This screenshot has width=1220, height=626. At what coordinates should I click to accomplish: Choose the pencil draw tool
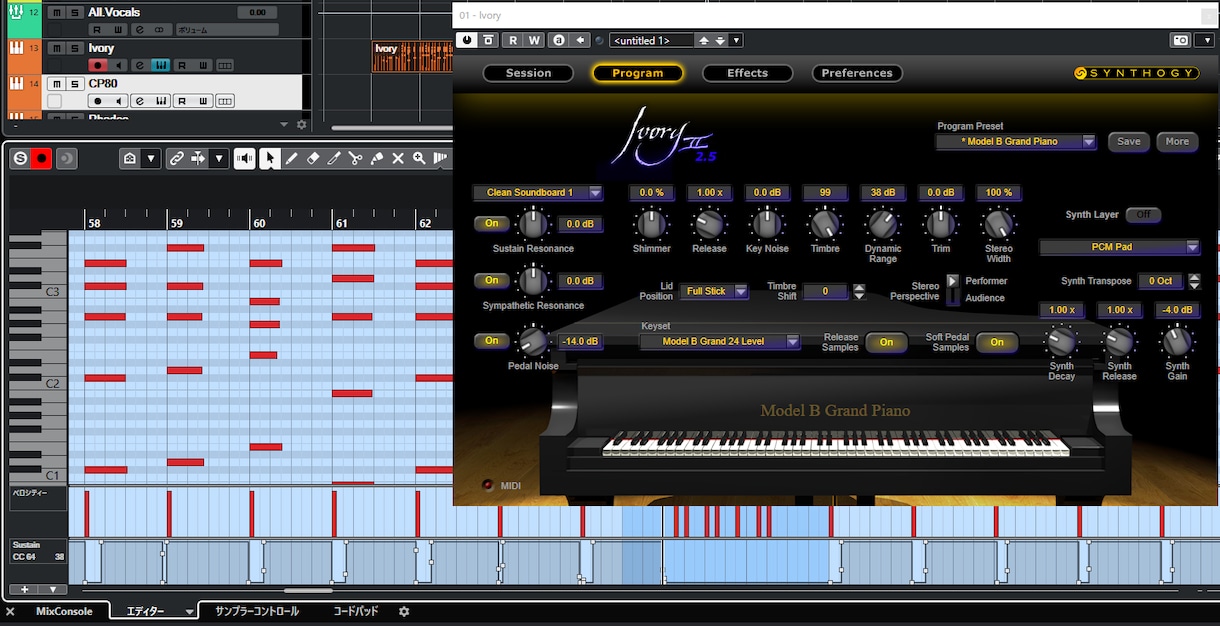291,158
